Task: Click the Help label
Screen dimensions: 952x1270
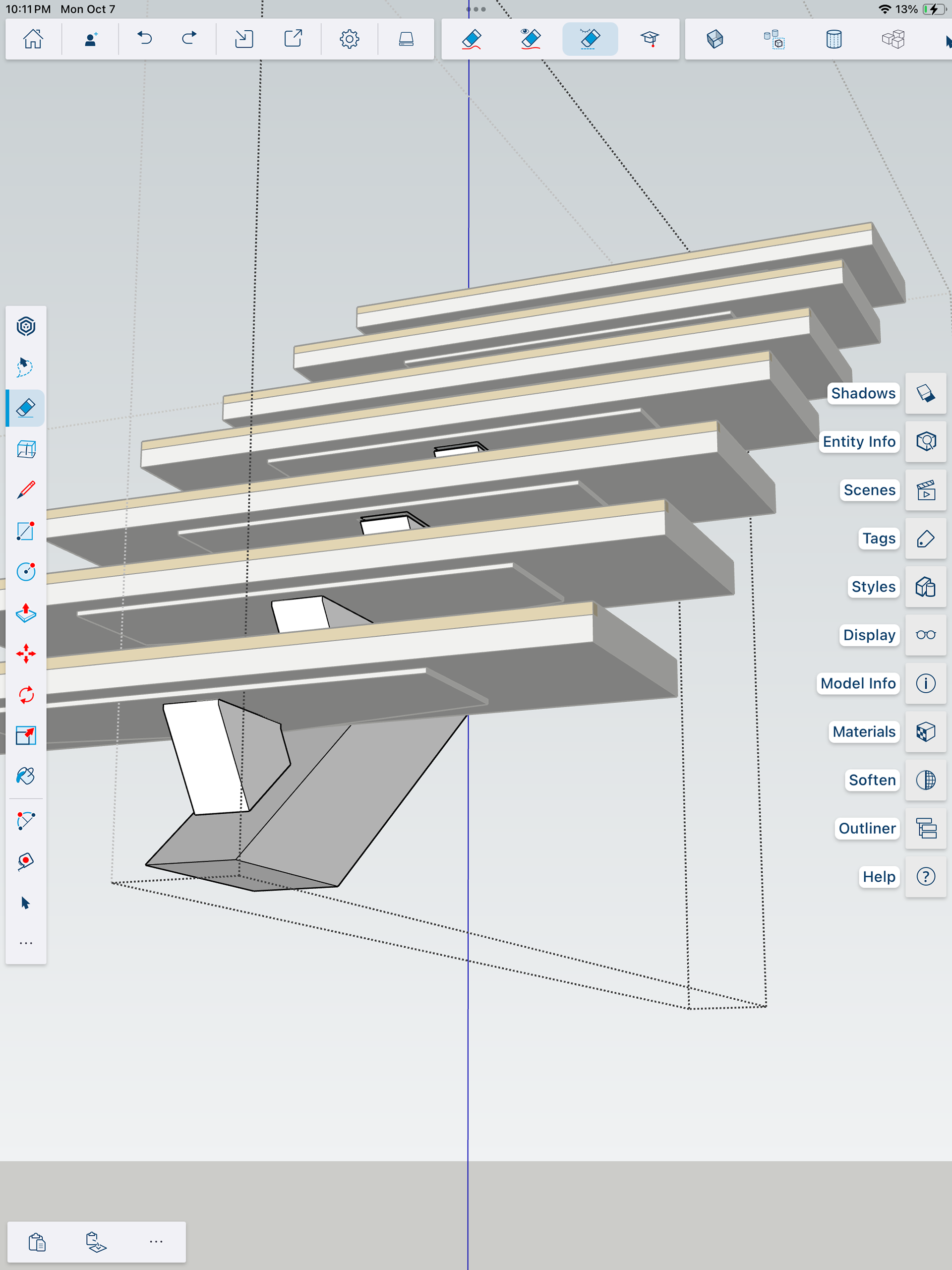Action: tap(879, 877)
